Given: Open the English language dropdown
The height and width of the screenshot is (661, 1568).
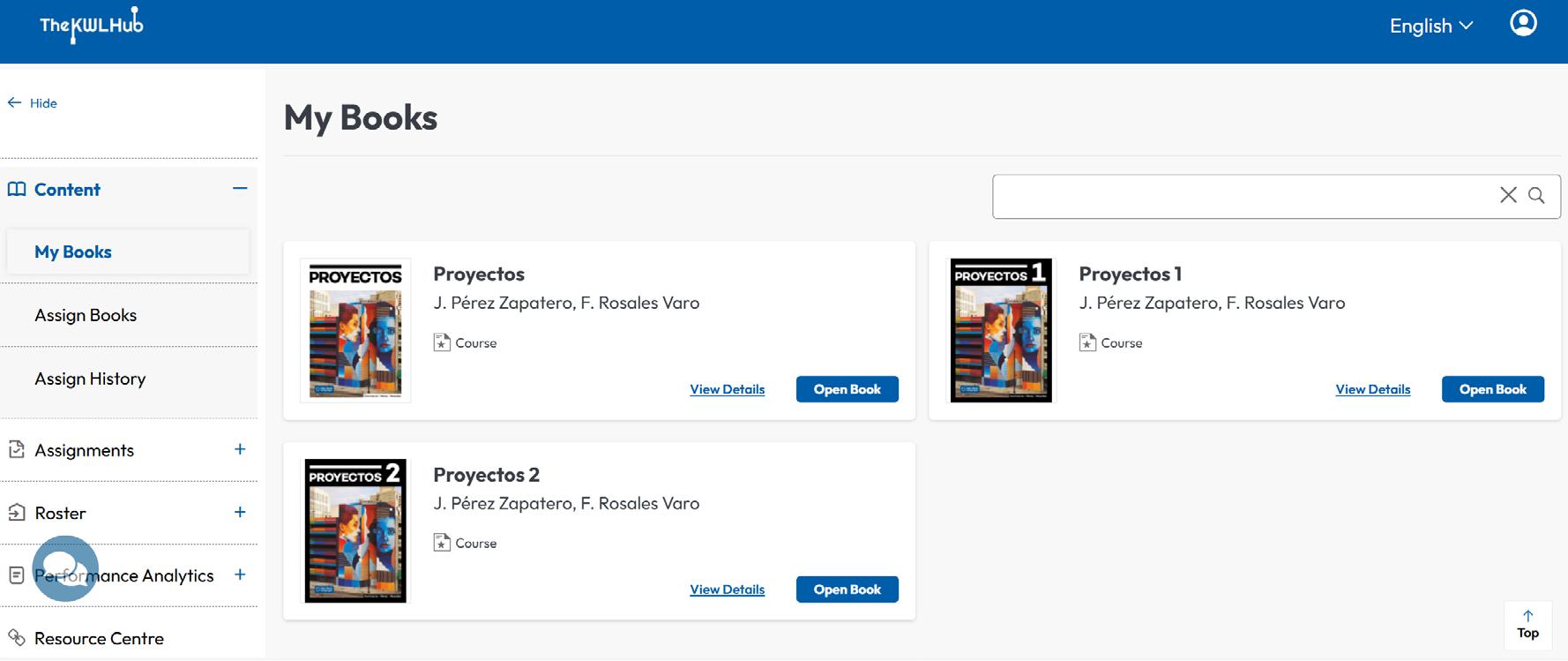Looking at the screenshot, I should pyautogui.click(x=1430, y=26).
